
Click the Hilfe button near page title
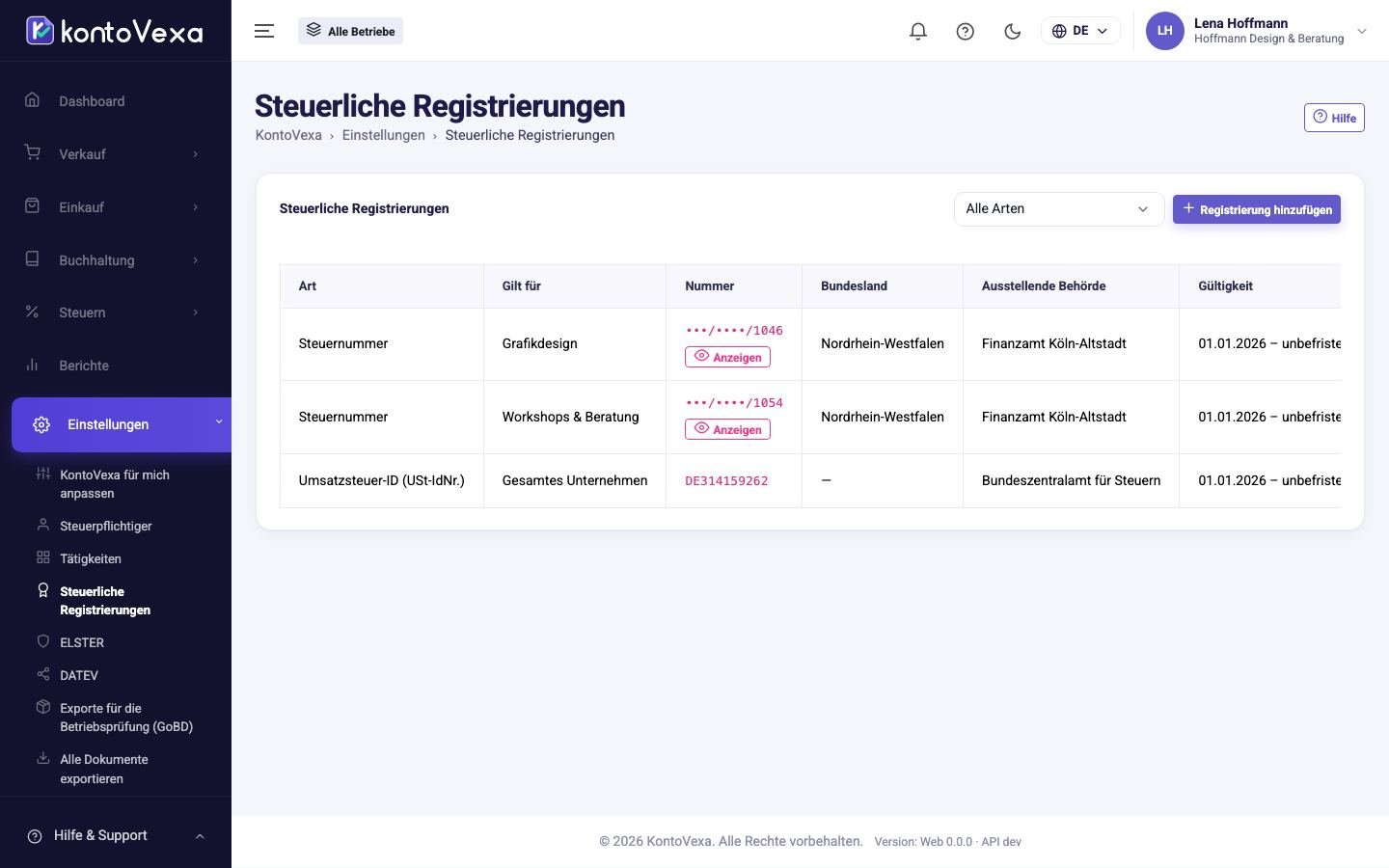pyautogui.click(x=1334, y=118)
